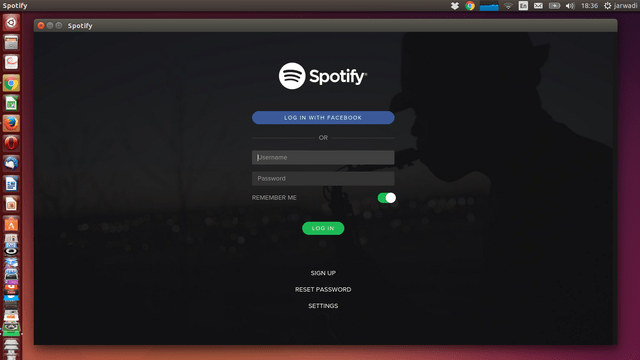Launch Firefox from the dock

(x=11, y=123)
